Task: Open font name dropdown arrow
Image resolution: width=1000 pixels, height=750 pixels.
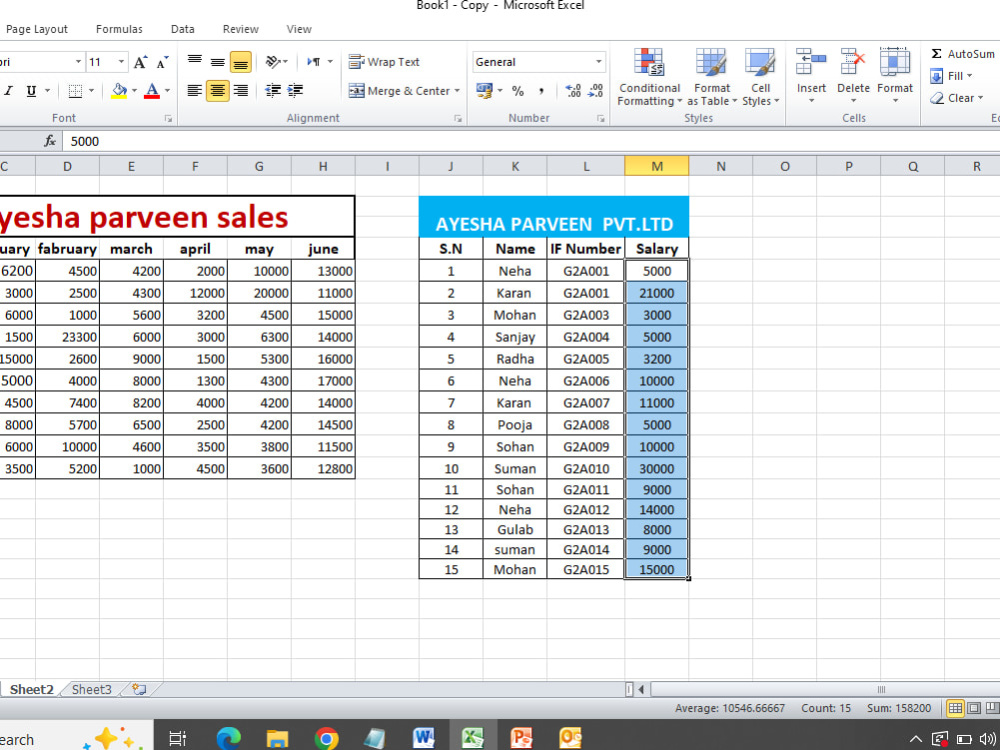Action: coord(78,62)
